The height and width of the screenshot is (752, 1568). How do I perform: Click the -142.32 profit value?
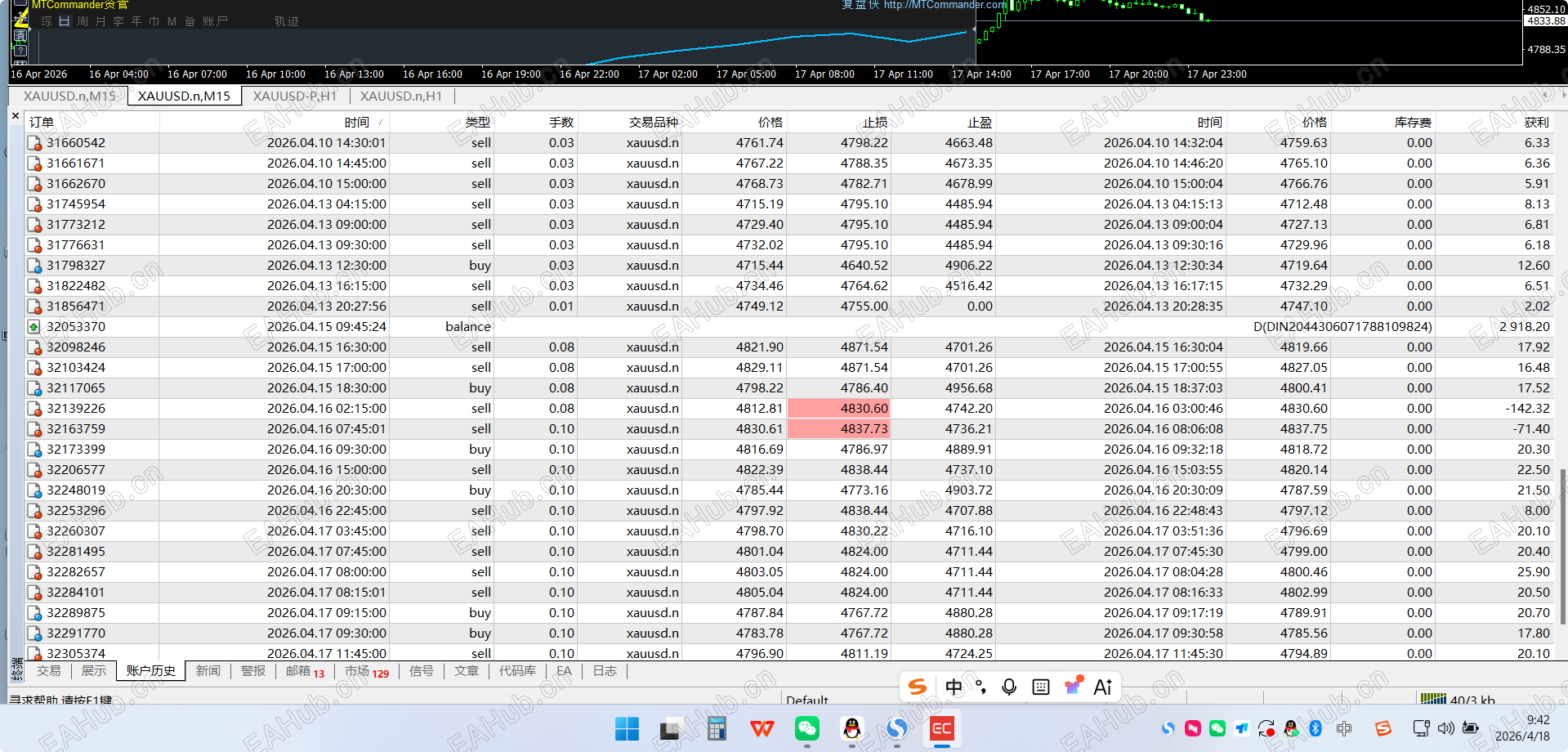coord(1527,408)
